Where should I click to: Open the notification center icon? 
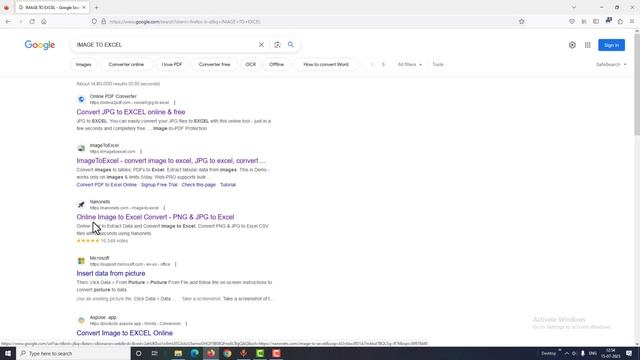(629, 353)
